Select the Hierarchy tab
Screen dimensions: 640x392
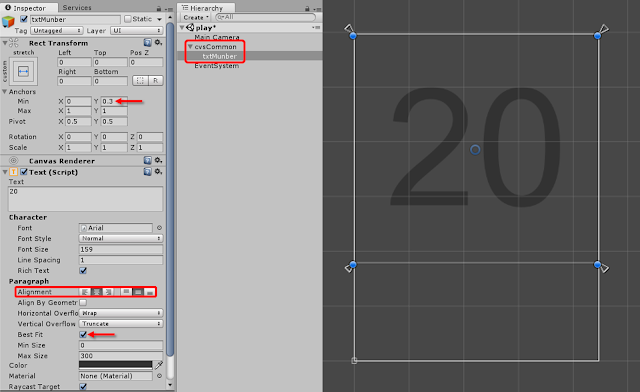[x=206, y=8]
